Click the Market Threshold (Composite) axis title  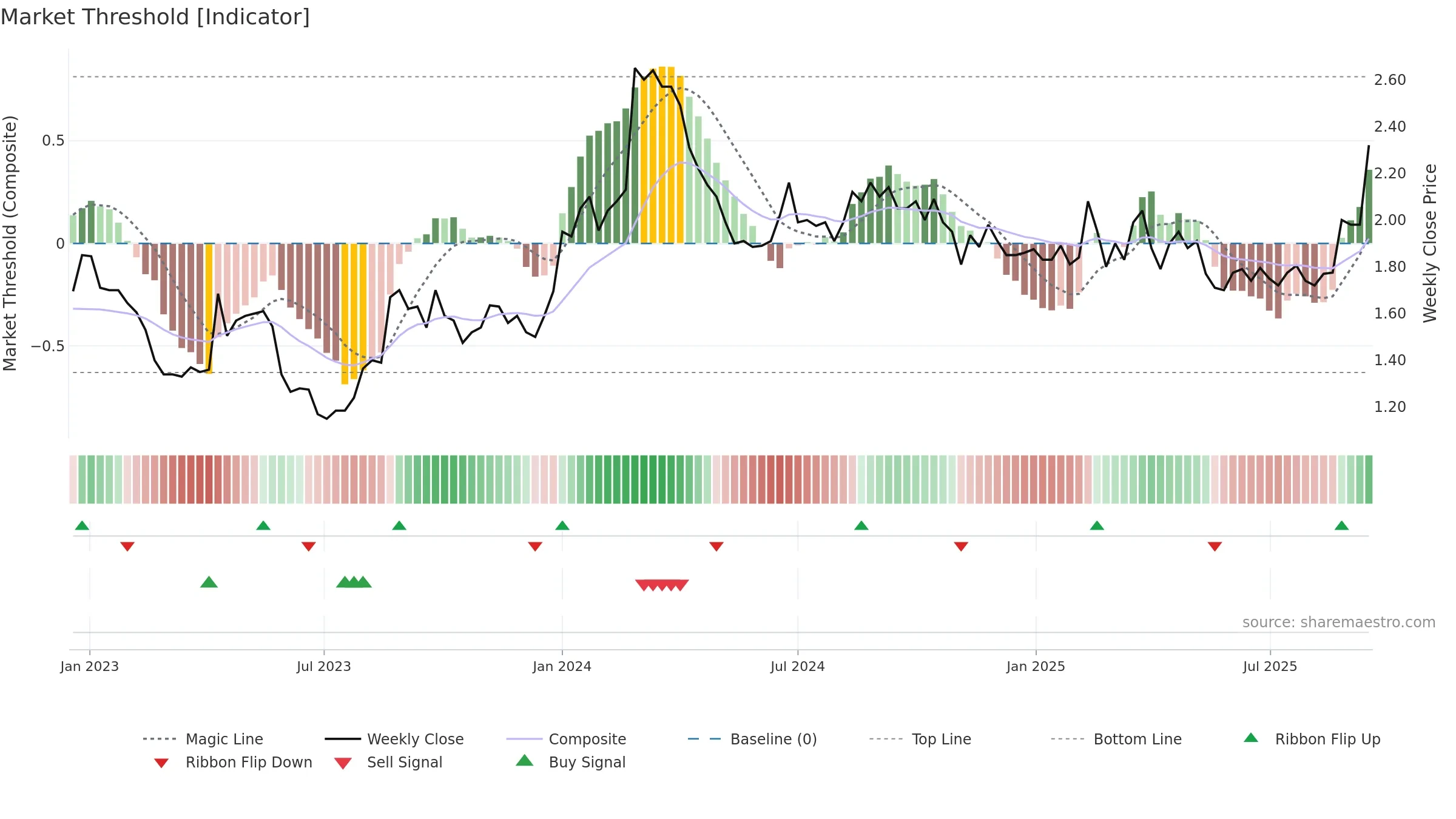(x=10, y=243)
